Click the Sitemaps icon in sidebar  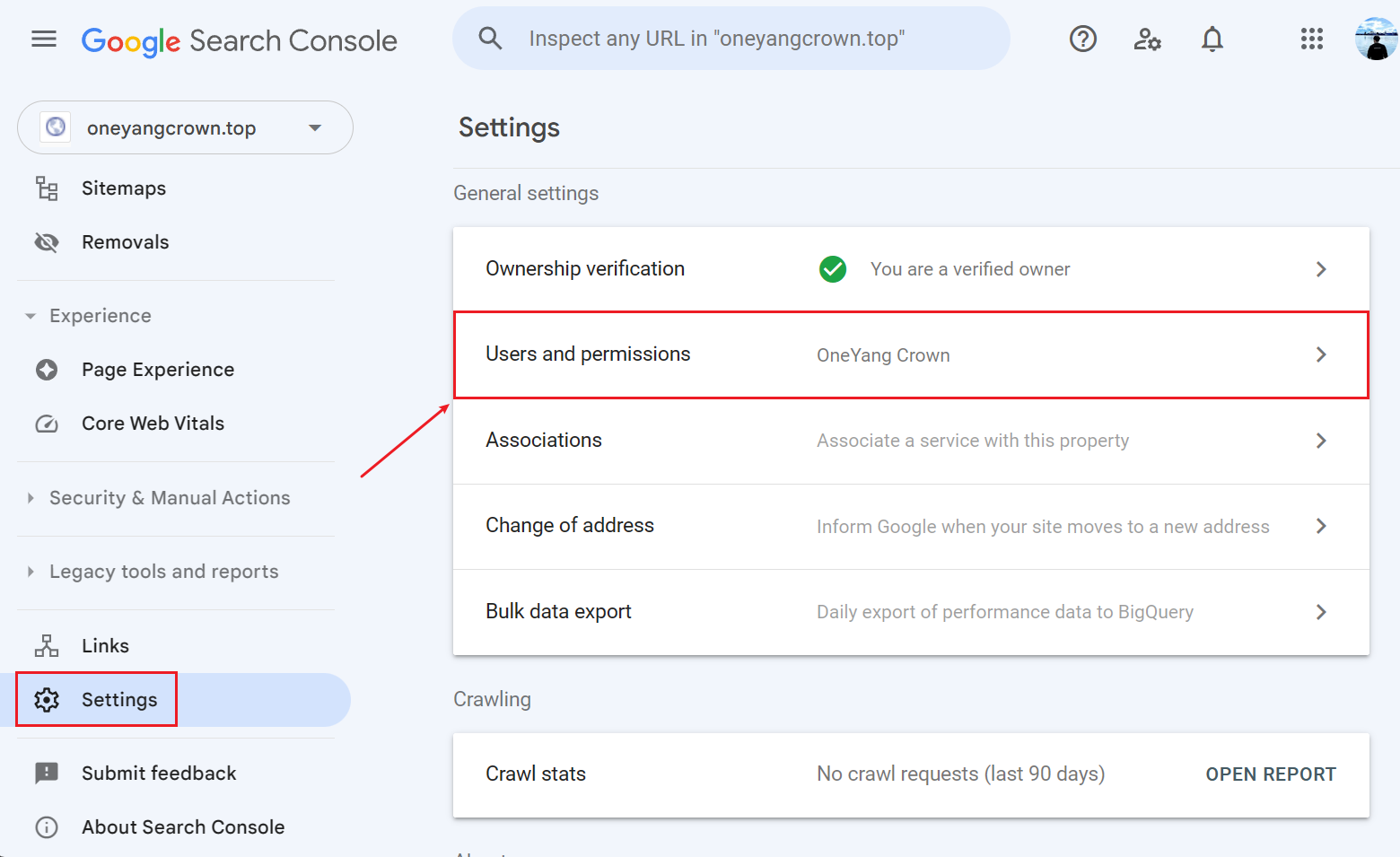coord(47,188)
